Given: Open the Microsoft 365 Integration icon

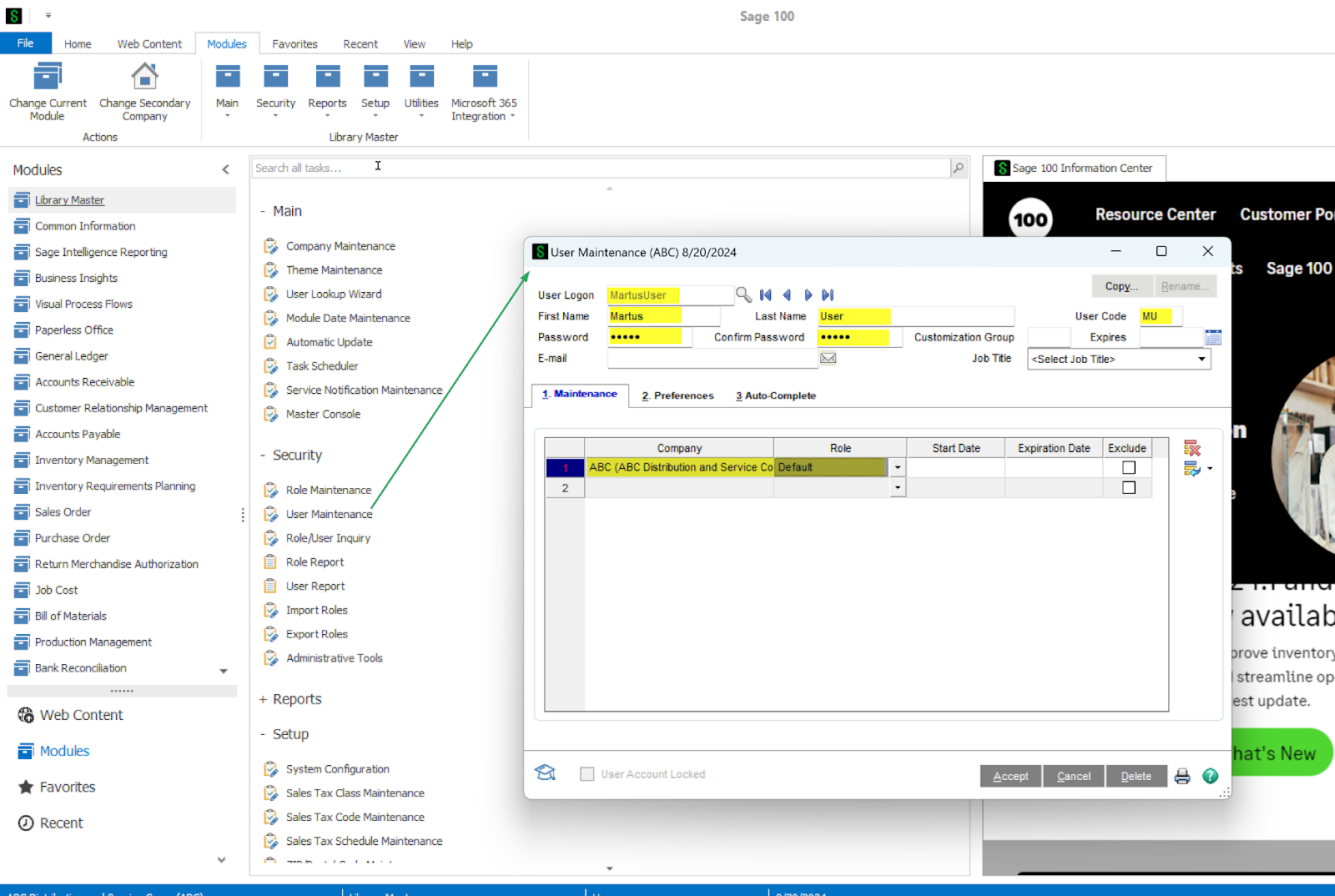Looking at the screenshot, I should coord(484,77).
